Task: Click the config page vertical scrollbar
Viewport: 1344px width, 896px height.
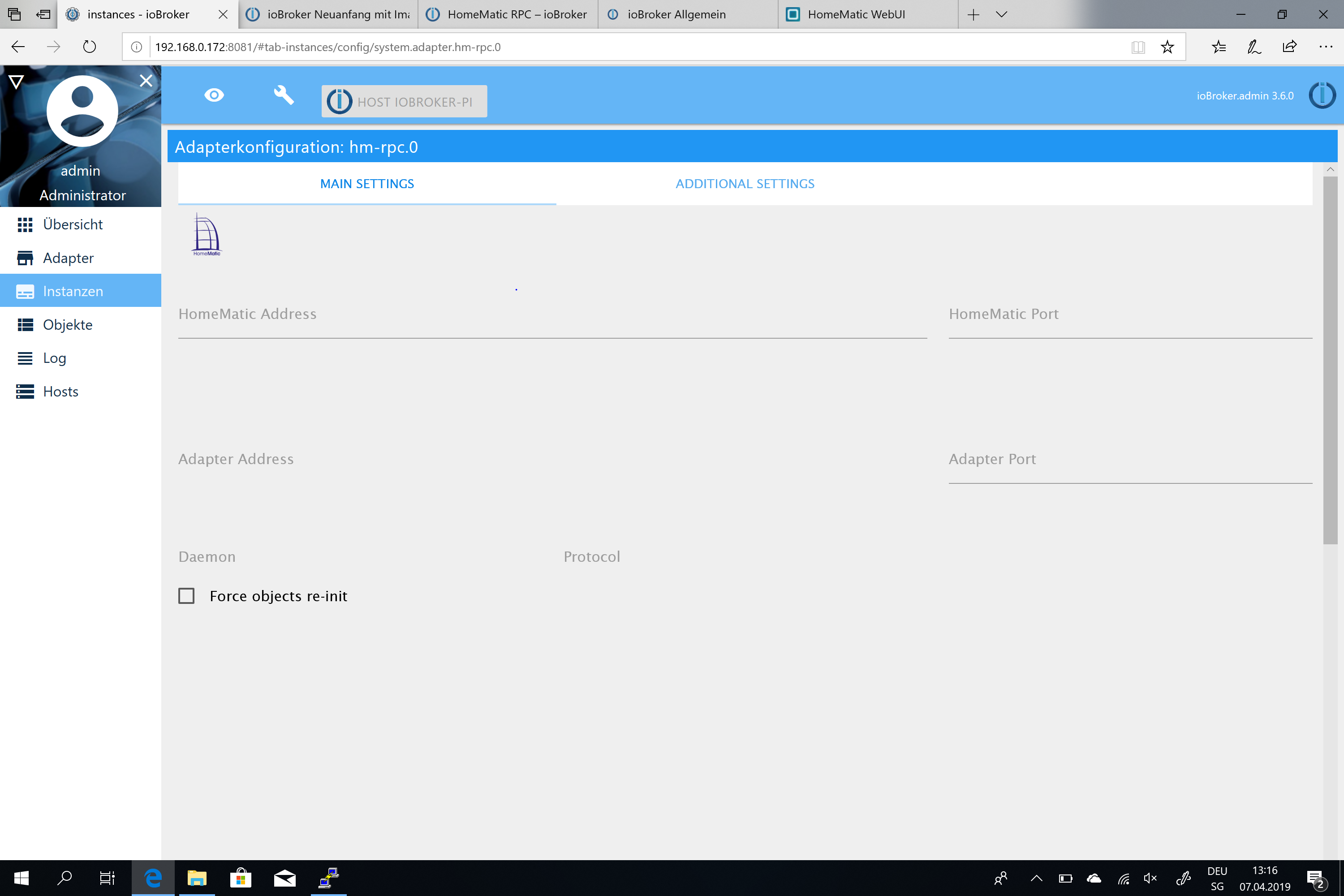Action: [1330, 360]
